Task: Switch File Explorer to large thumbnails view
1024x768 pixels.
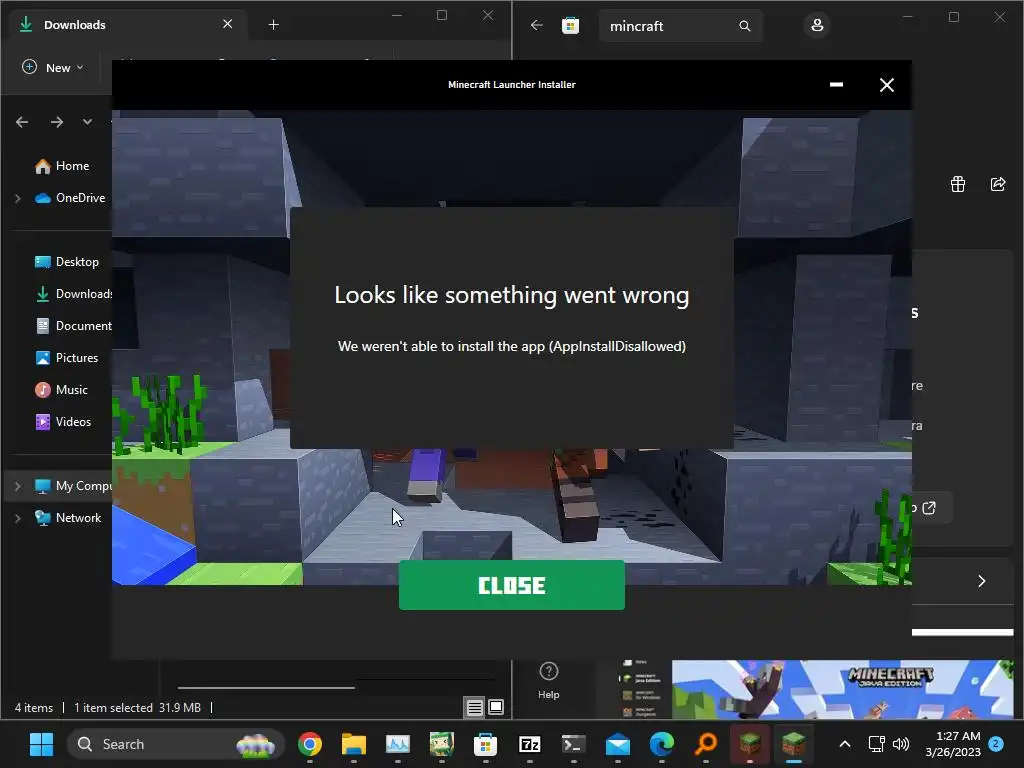Action: pyautogui.click(x=496, y=707)
